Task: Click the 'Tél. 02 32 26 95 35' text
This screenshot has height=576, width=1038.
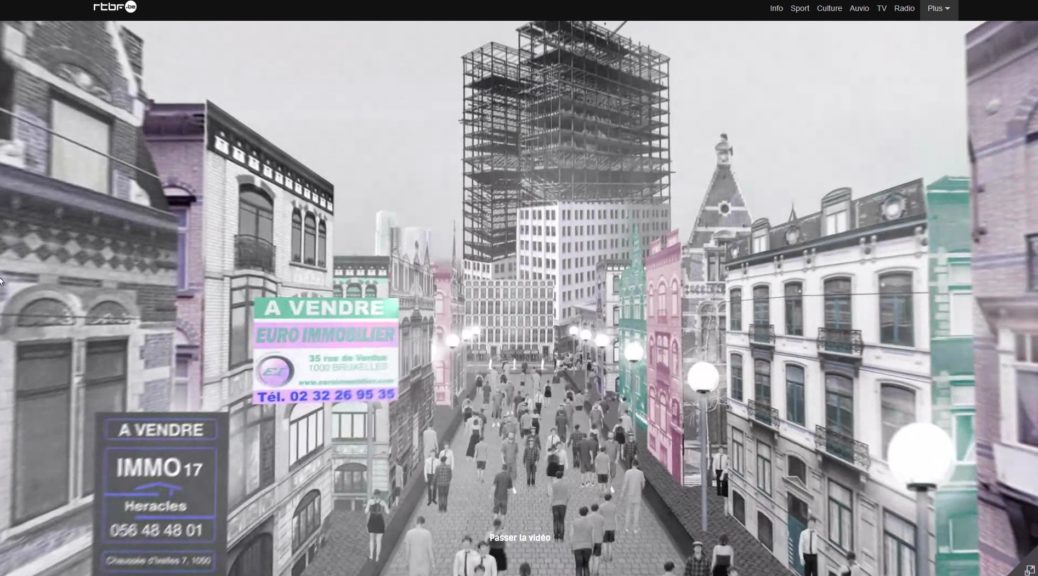Action: click(326, 395)
